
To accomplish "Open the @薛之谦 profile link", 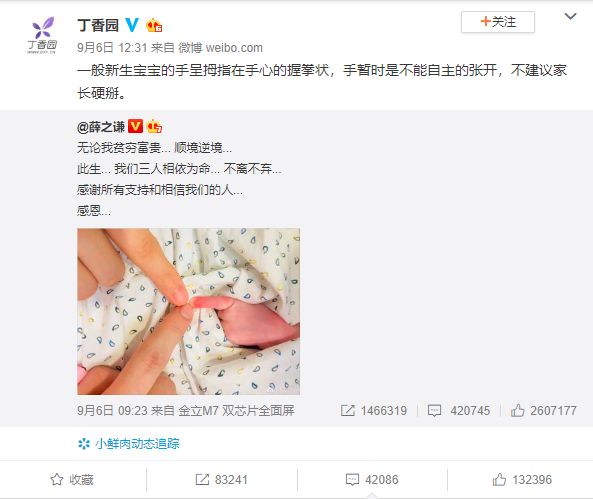I will coord(101,126).
